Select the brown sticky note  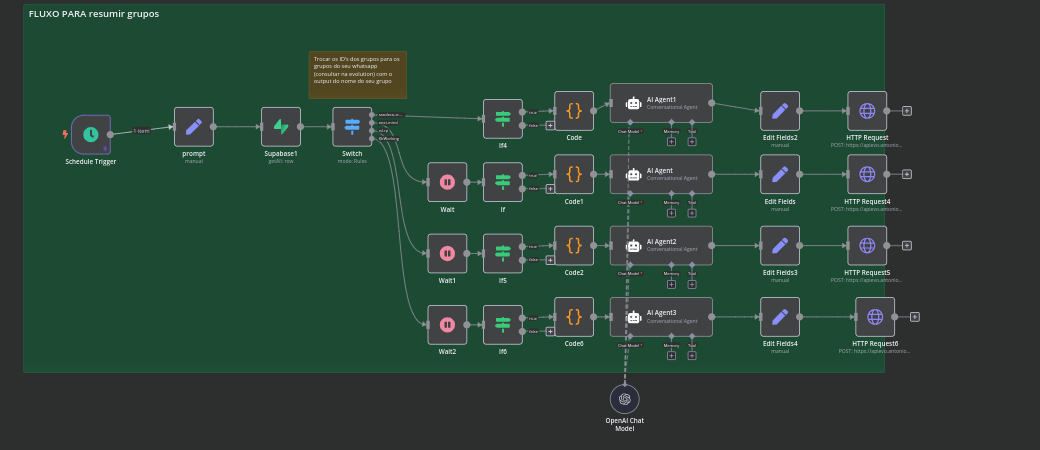click(357, 75)
